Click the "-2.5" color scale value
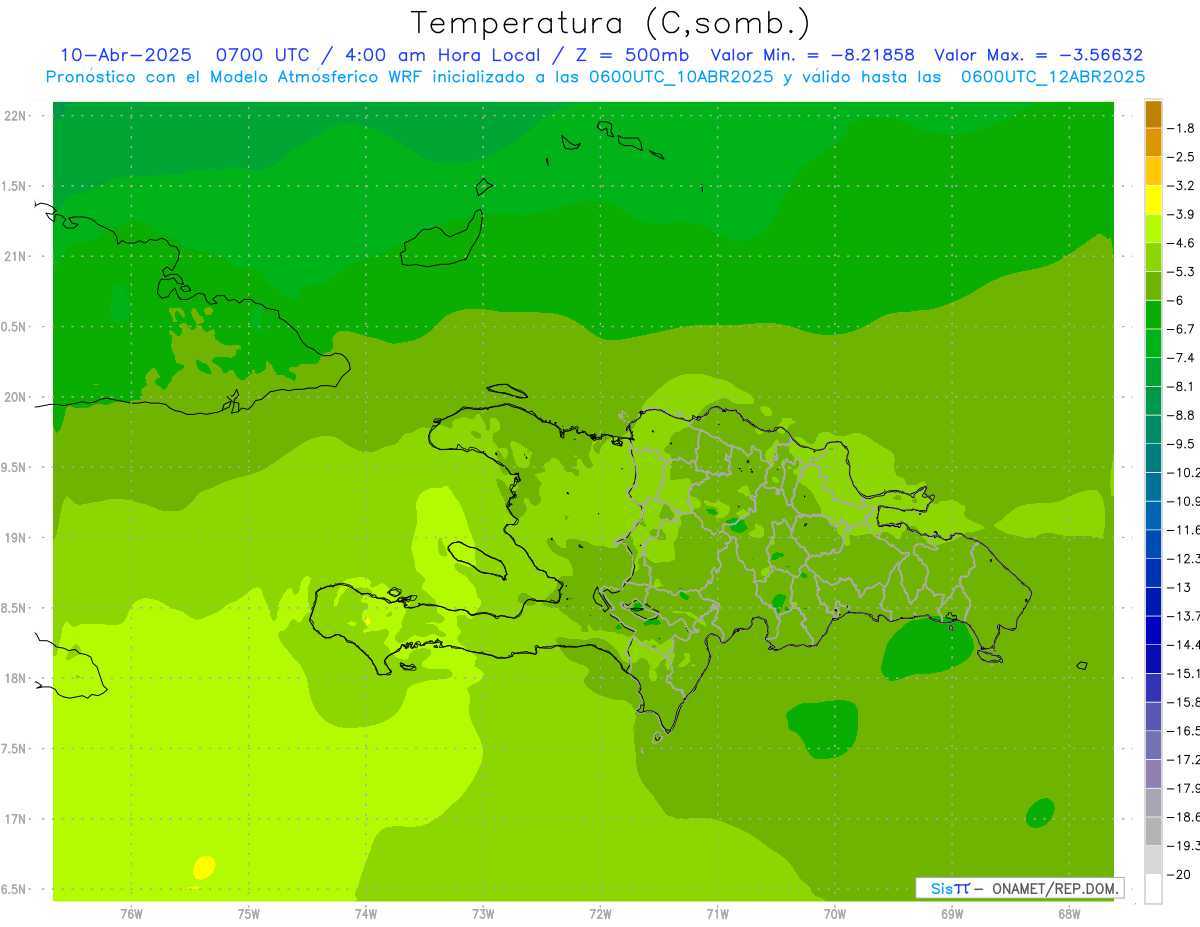Screen dimensions: 1200x927 click(x=1181, y=157)
